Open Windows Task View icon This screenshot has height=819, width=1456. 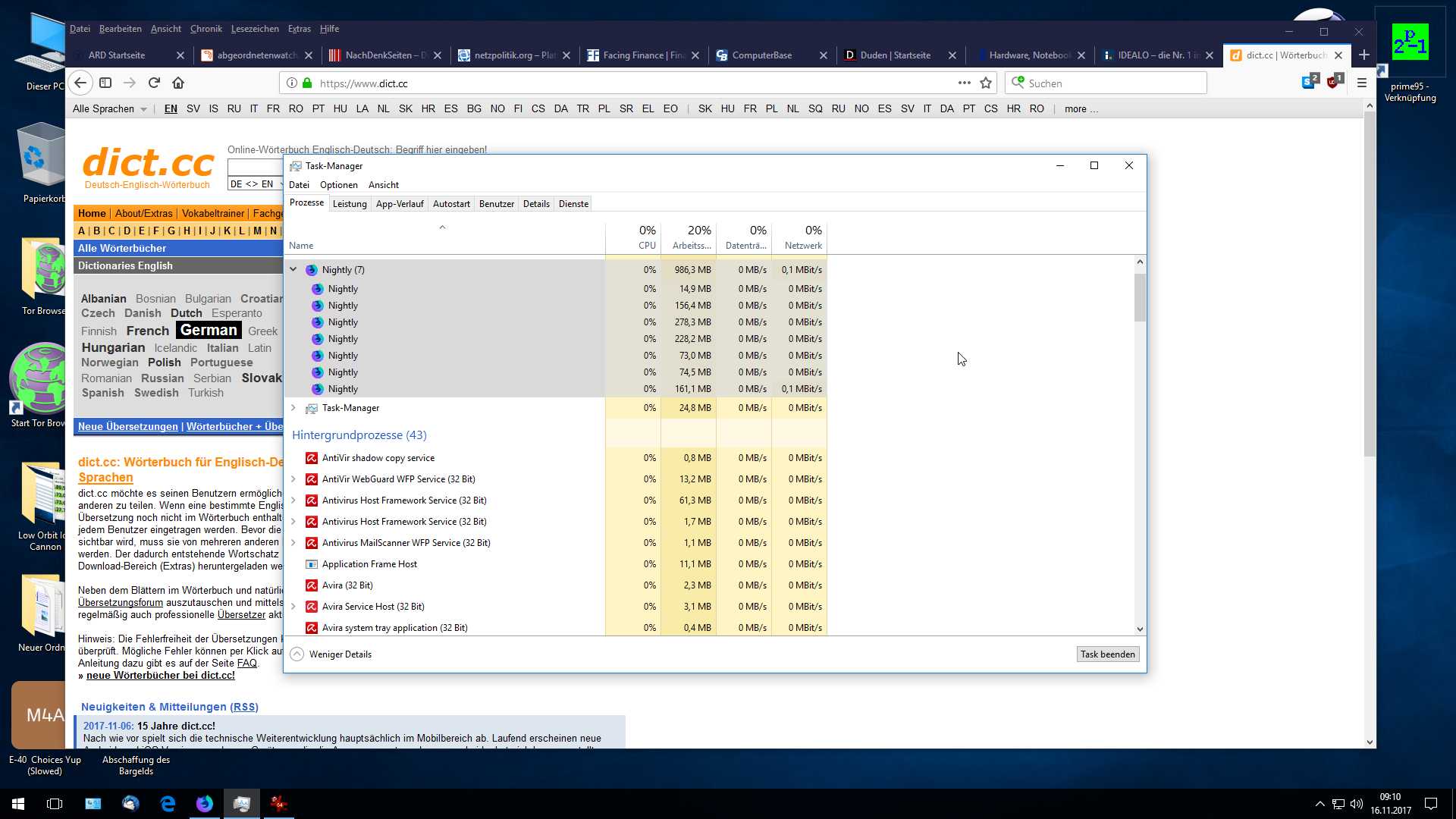[55, 804]
